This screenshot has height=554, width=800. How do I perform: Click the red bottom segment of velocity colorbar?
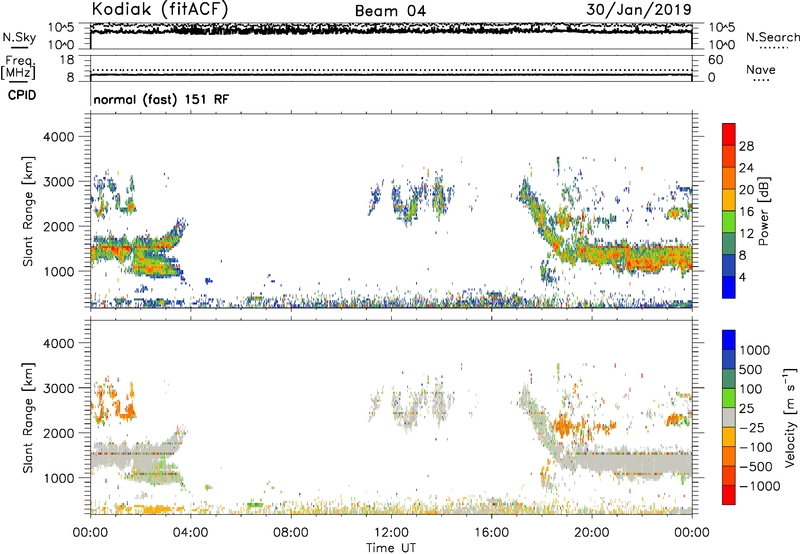click(729, 495)
